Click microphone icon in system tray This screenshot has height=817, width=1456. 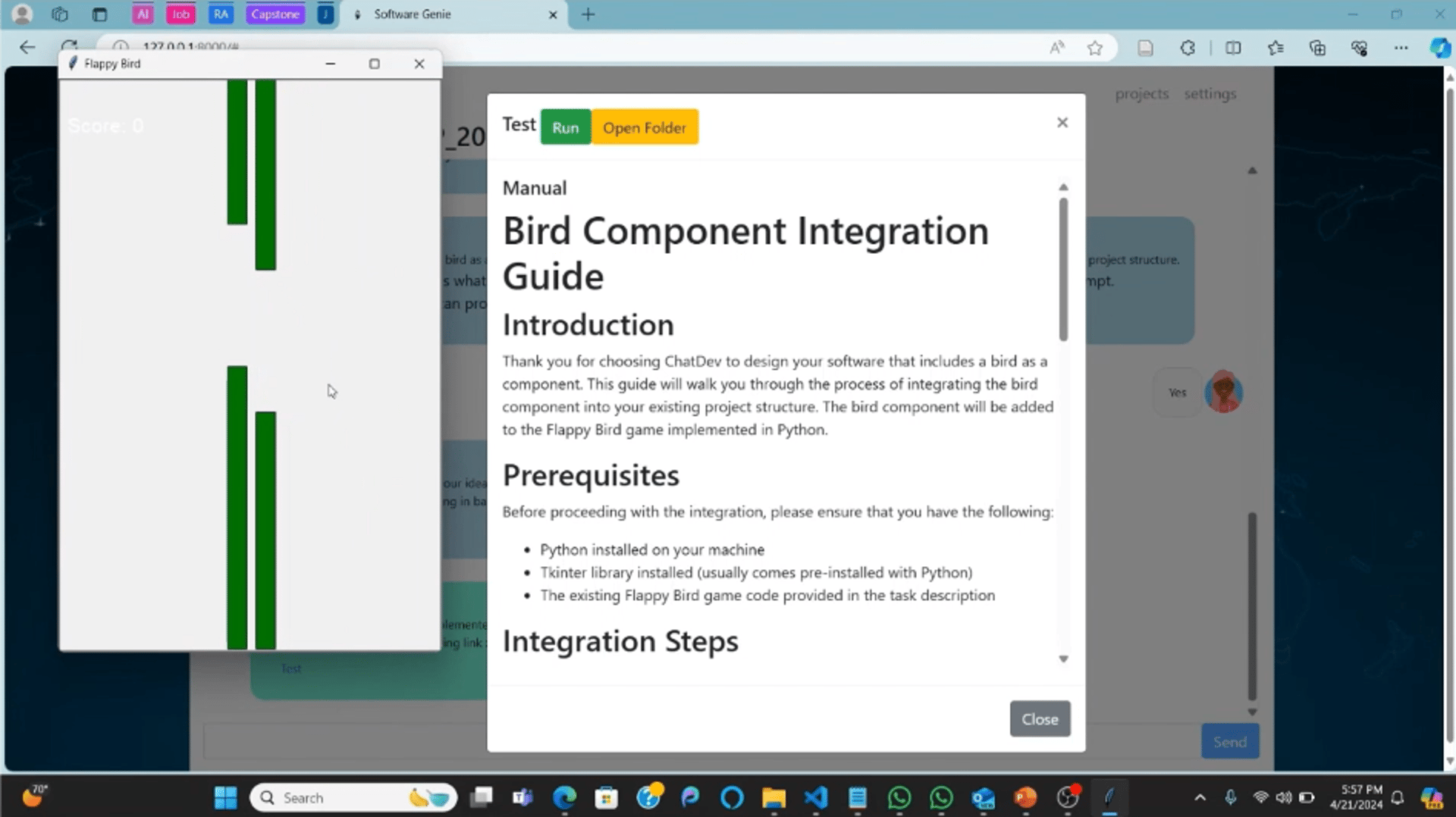point(1230,797)
